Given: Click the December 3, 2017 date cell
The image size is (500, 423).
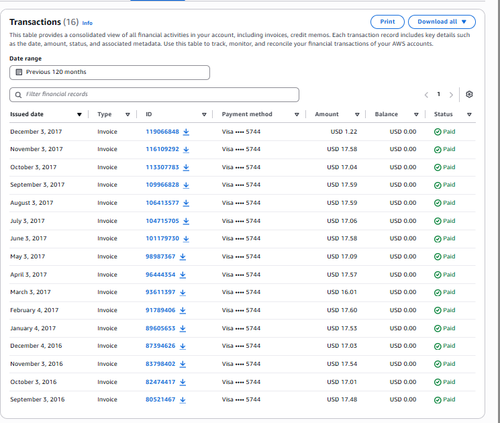Looking at the screenshot, I should tap(36, 132).
